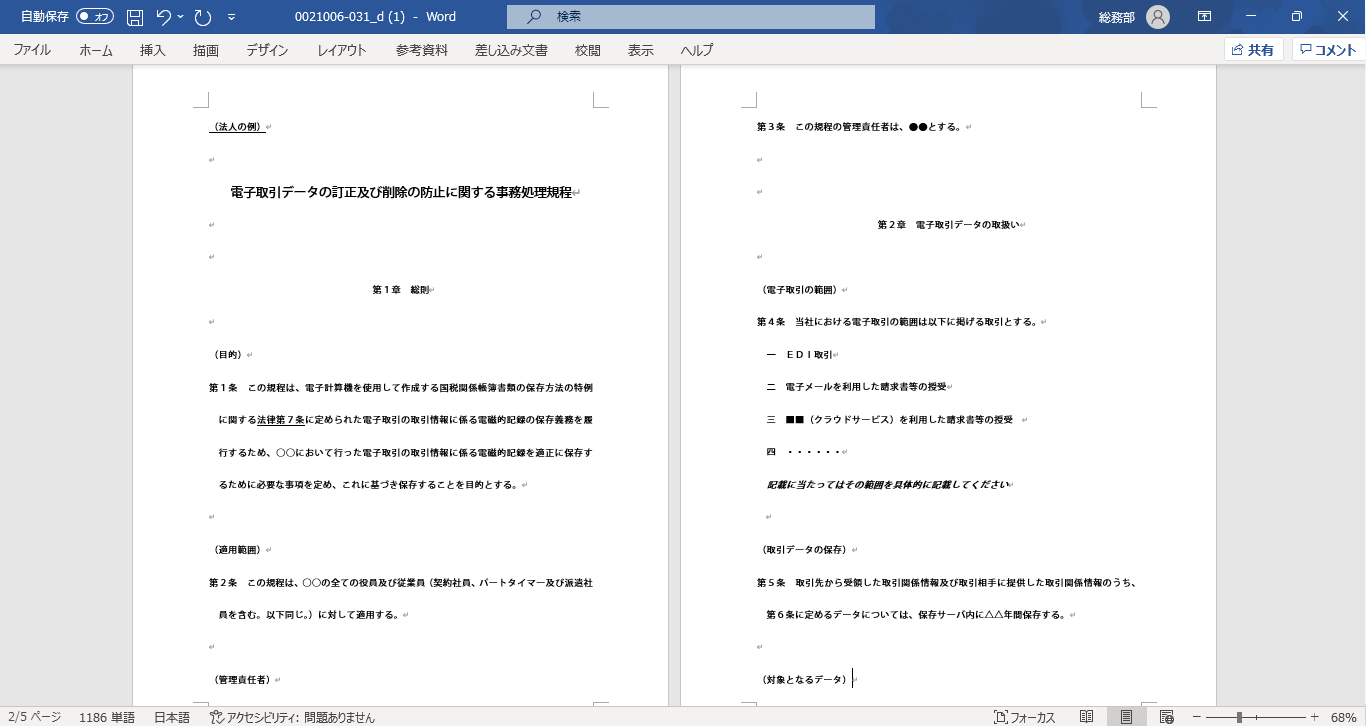Image resolution: width=1366 pixels, height=726 pixels.
Task: Click the underlined 法律第７条 text
Action: coord(281,420)
